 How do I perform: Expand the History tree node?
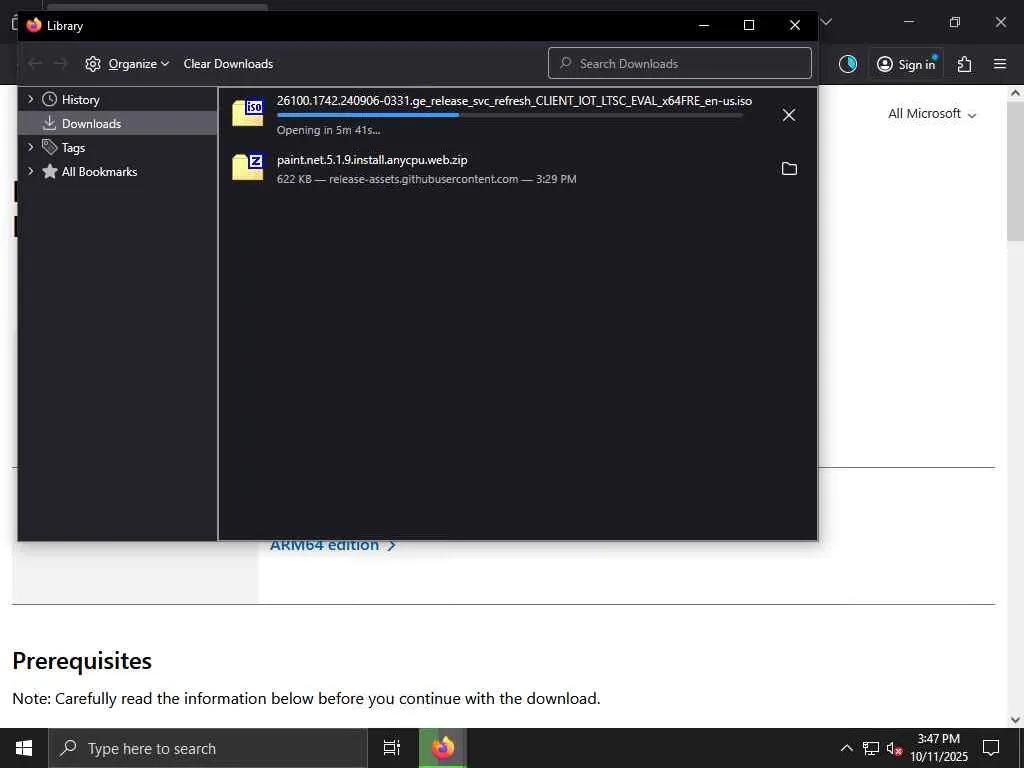pos(30,99)
